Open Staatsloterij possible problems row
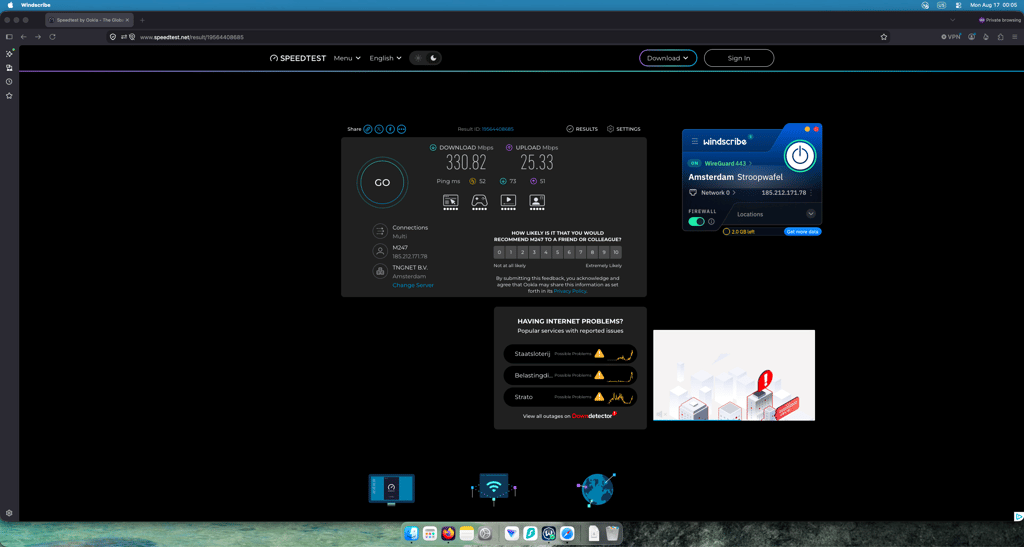Image resolution: width=1024 pixels, height=547 pixels. tap(570, 354)
